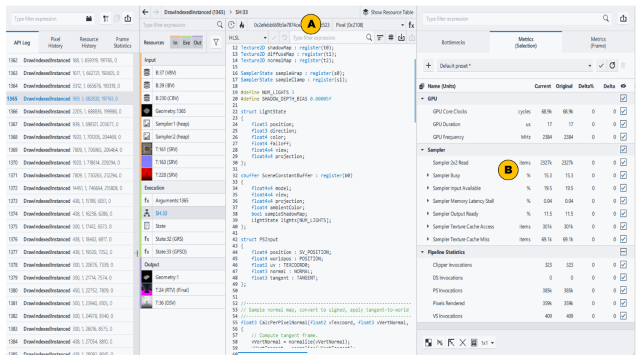Switch to the Bottlenecks tab
The image size is (641, 361).
tap(453, 42)
